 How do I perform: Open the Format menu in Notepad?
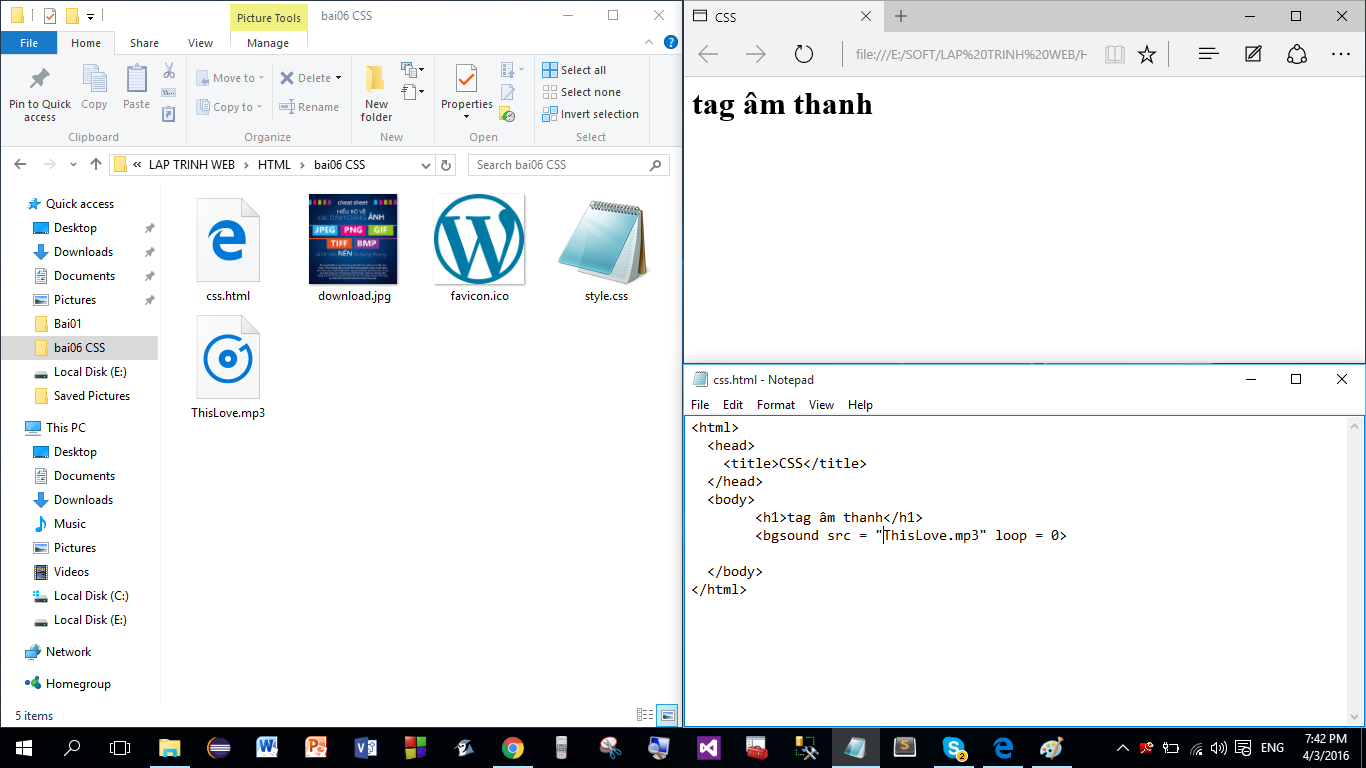(x=775, y=405)
